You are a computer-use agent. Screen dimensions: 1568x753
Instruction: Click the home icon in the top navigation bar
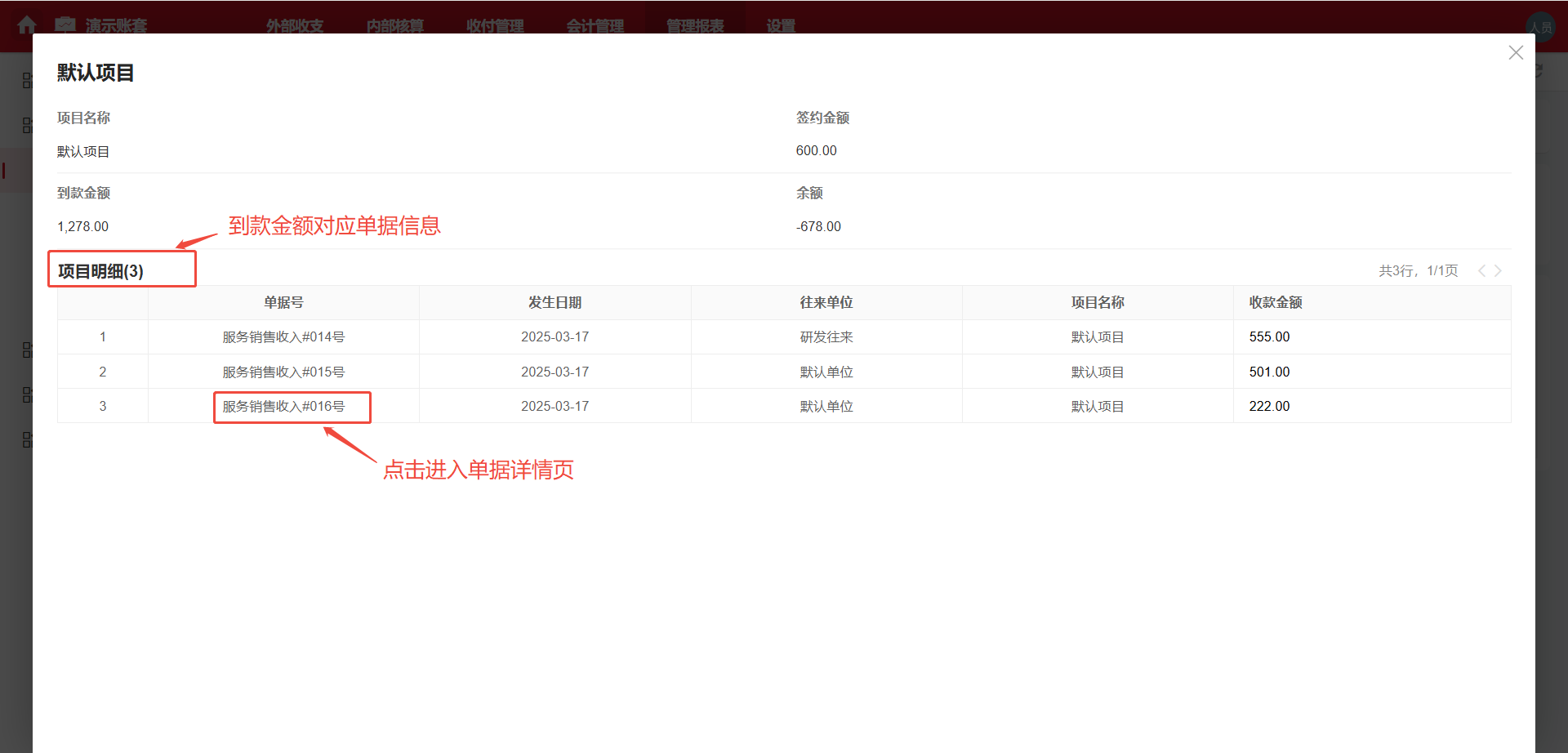27,25
